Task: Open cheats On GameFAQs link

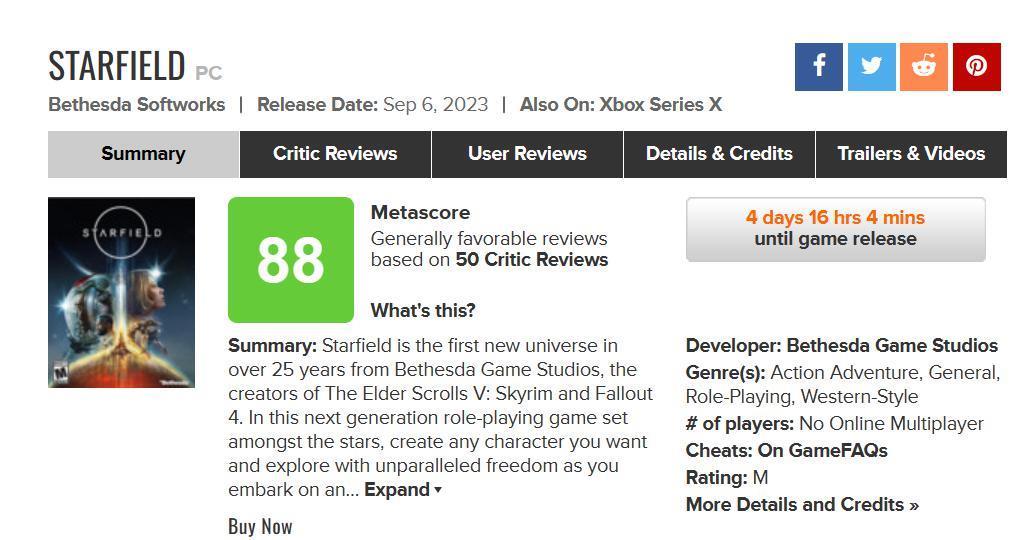Action: tap(822, 450)
